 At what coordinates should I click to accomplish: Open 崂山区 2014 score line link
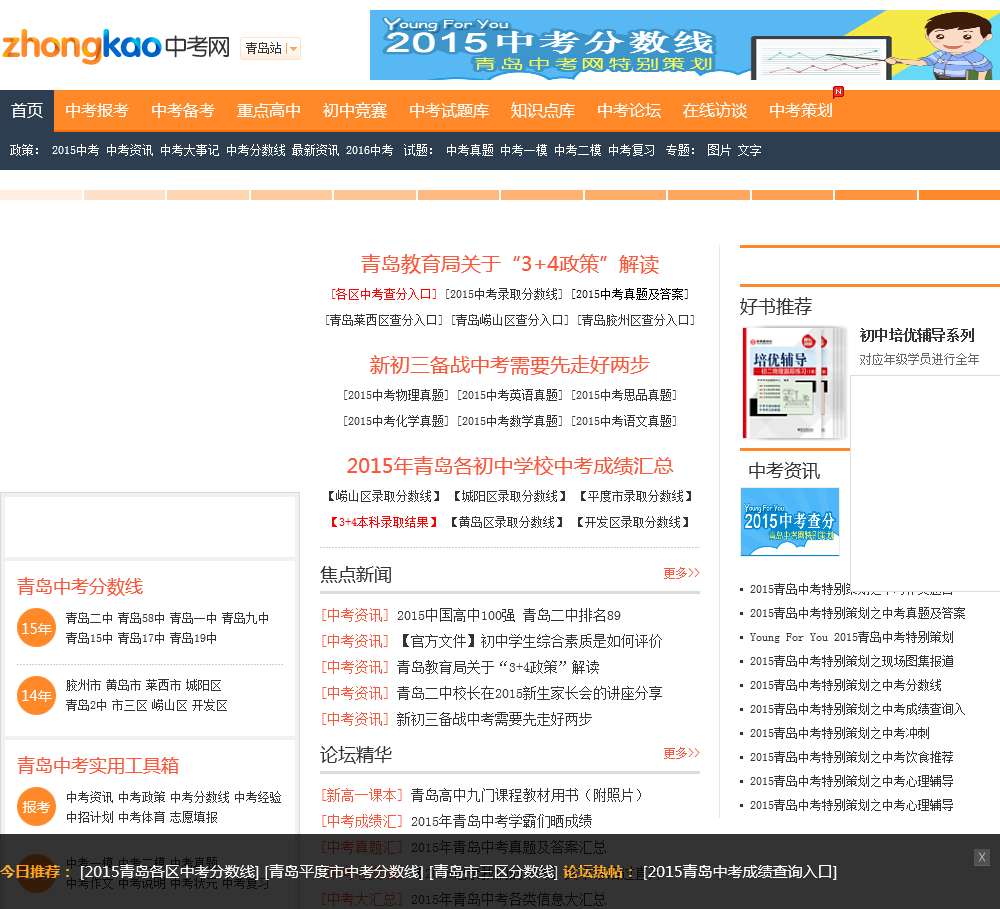pyautogui.click(x=169, y=706)
